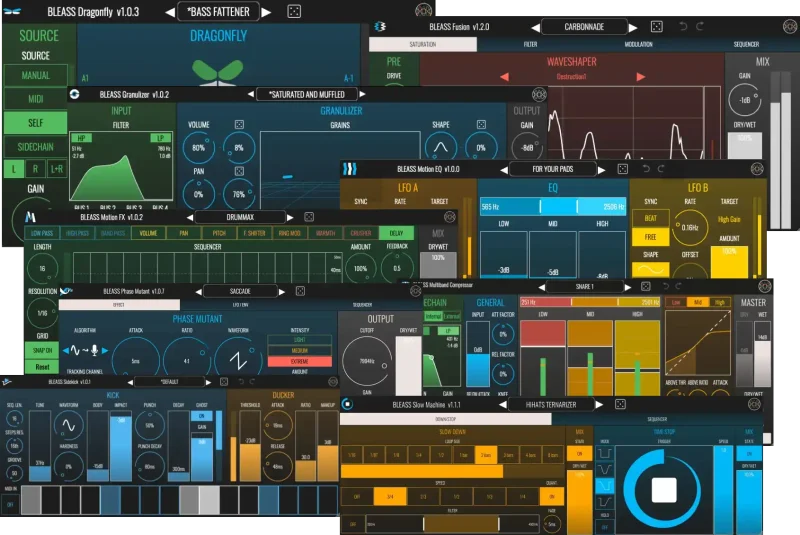Open Motion EQ settings gear
The width and height of the screenshot is (800, 535).
757,169
